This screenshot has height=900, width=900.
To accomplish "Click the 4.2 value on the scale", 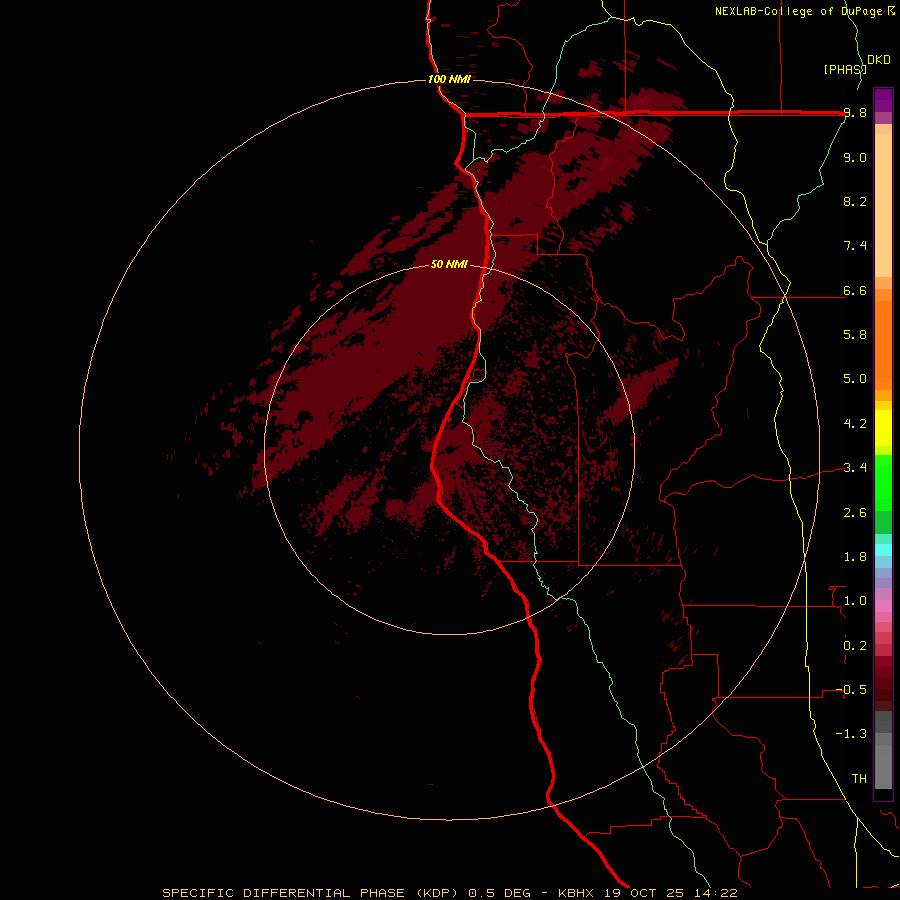I will pos(855,424).
